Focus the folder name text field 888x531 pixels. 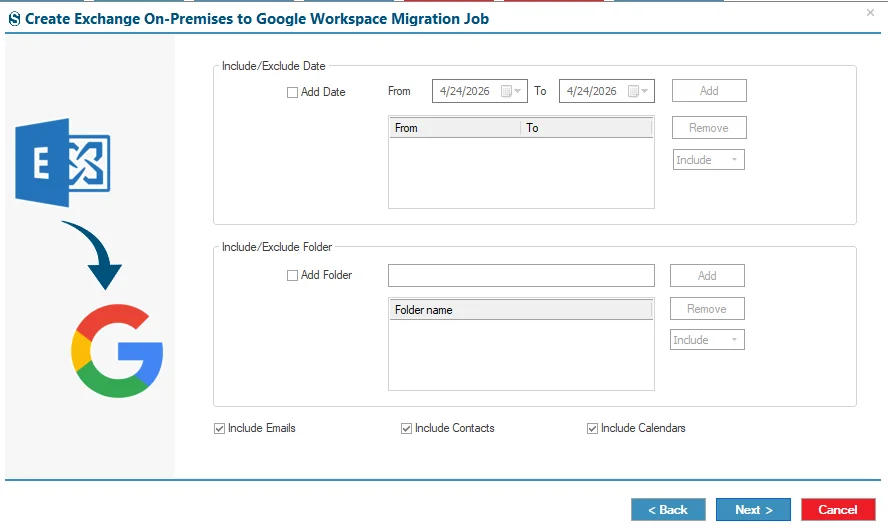pos(521,276)
